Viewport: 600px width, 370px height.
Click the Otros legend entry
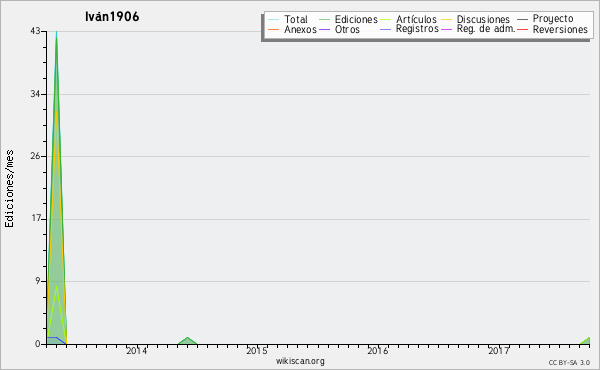pyautogui.click(x=339, y=29)
